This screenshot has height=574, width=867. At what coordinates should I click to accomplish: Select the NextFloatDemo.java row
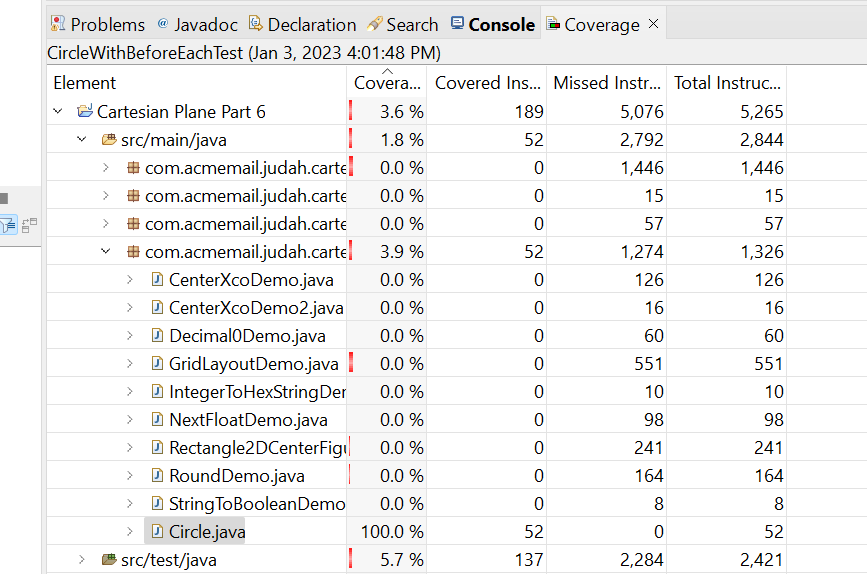click(x=248, y=420)
